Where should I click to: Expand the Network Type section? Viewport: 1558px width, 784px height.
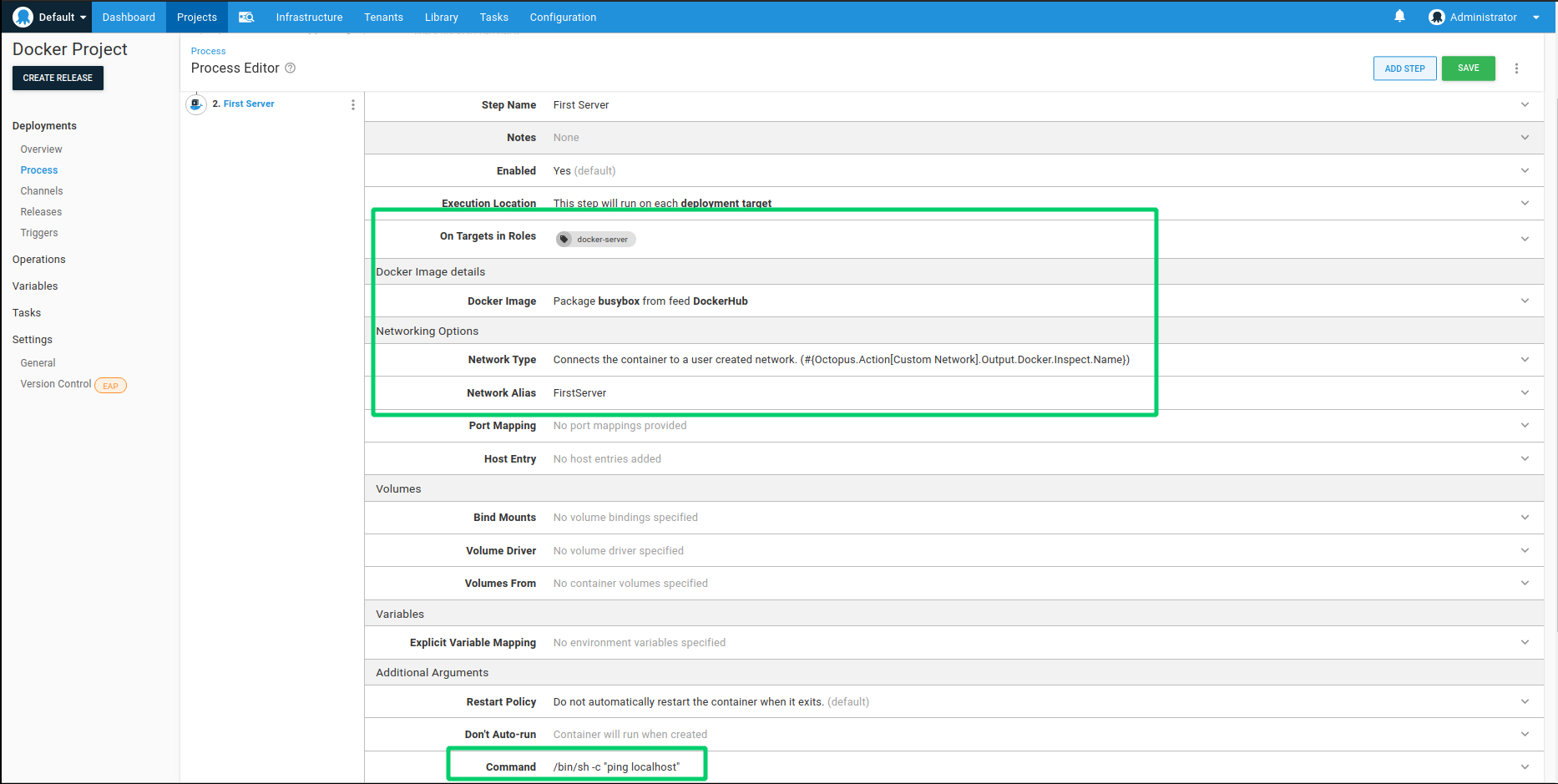[1525, 360]
